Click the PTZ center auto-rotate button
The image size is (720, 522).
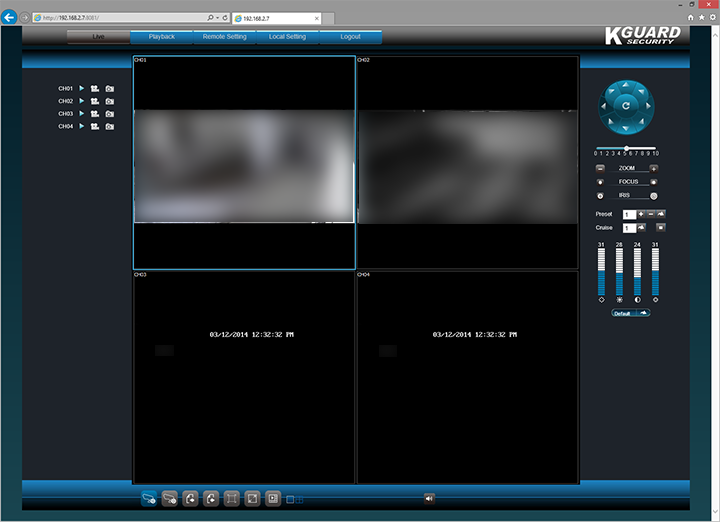pyautogui.click(x=626, y=106)
